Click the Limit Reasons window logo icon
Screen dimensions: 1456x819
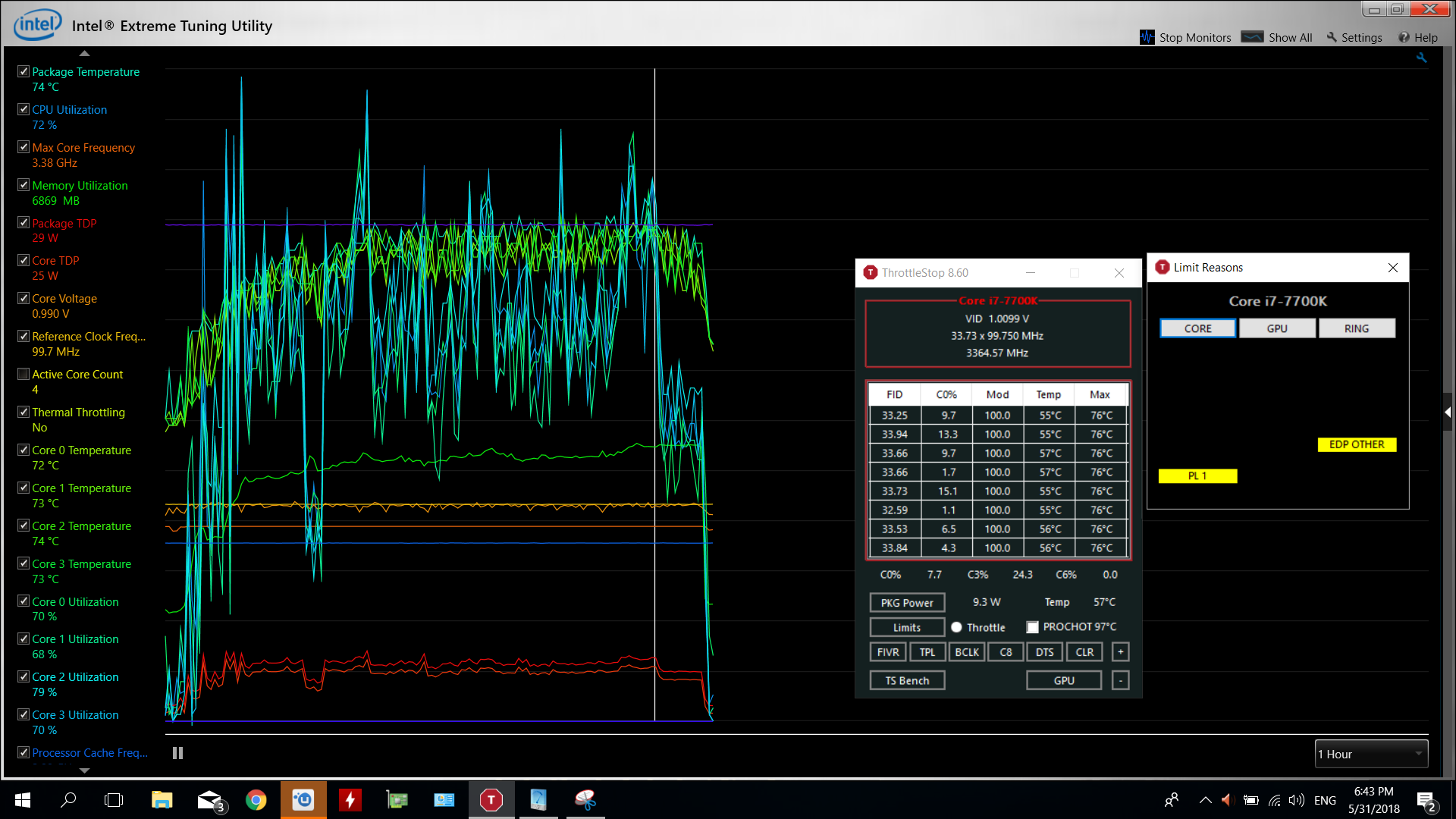pyautogui.click(x=1162, y=267)
